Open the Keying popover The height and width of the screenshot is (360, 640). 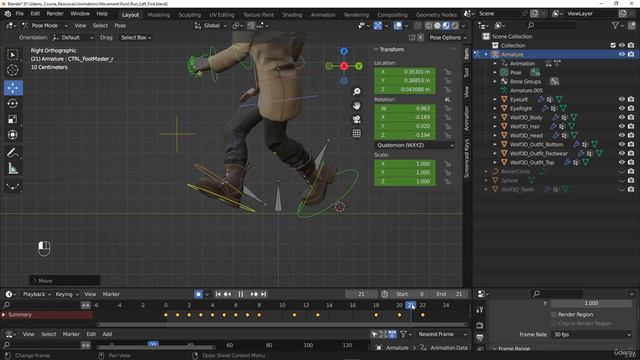[67, 294]
